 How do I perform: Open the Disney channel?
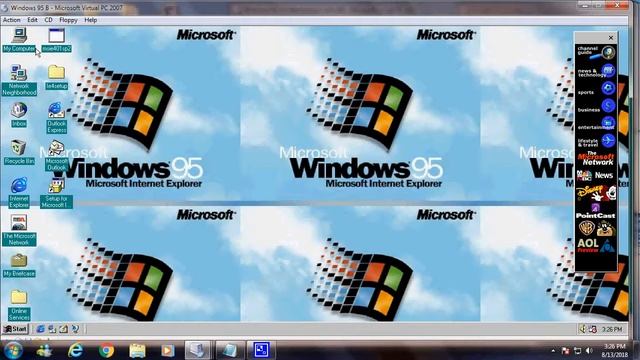pos(596,193)
